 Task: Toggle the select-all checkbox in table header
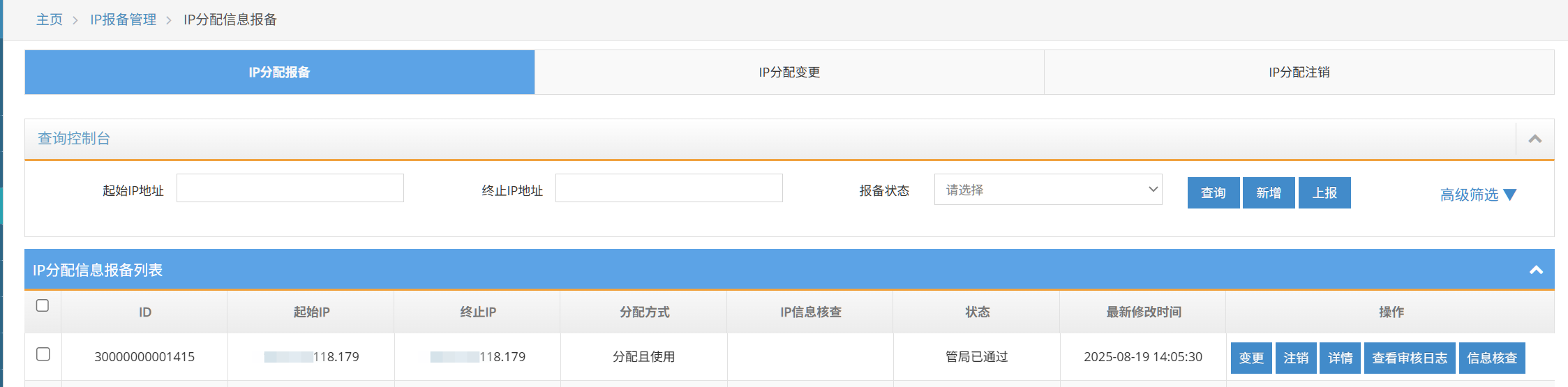[43, 305]
